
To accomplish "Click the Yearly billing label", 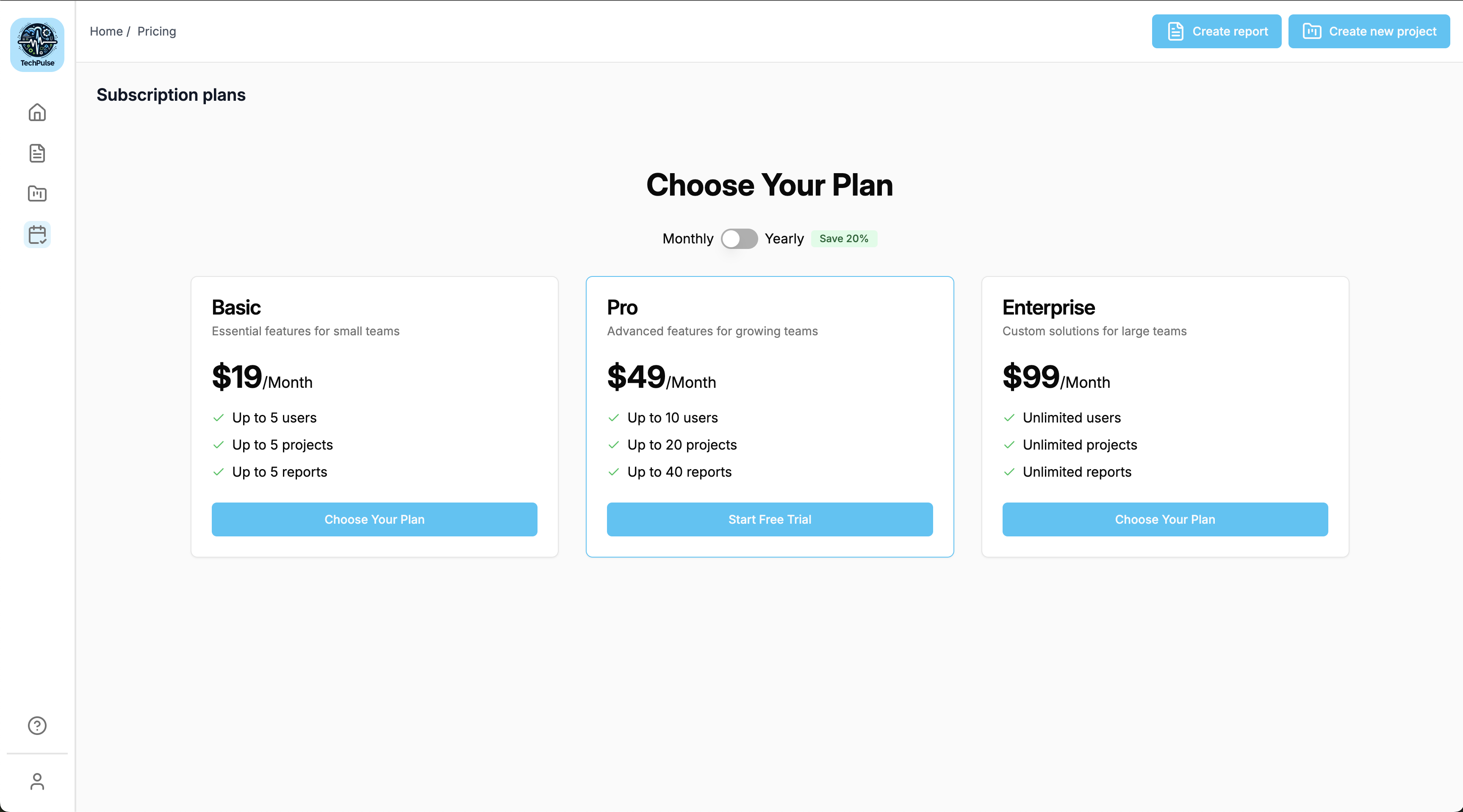I will pos(784,238).
